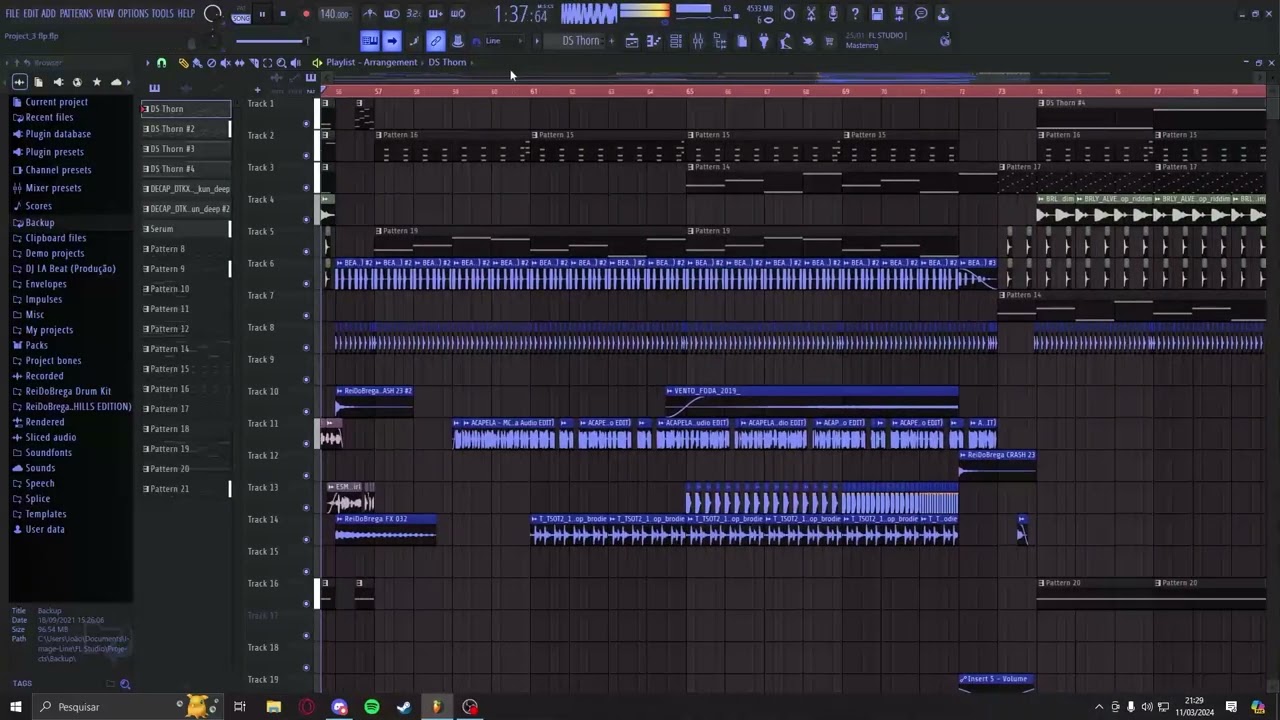Stop playback with the stop button
The height and width of the screenshot is (720, 1280).
(x=283, y=14)
